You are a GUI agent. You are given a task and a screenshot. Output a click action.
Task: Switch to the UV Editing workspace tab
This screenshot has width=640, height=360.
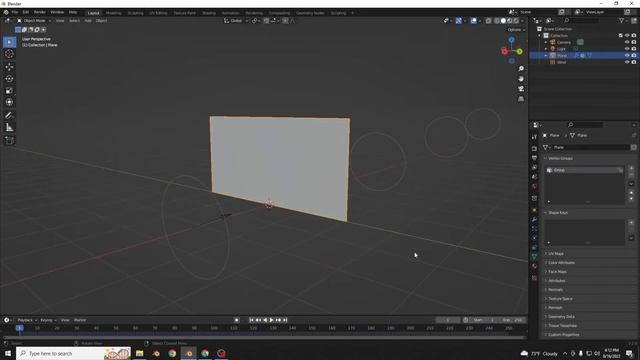click(158, 13)
